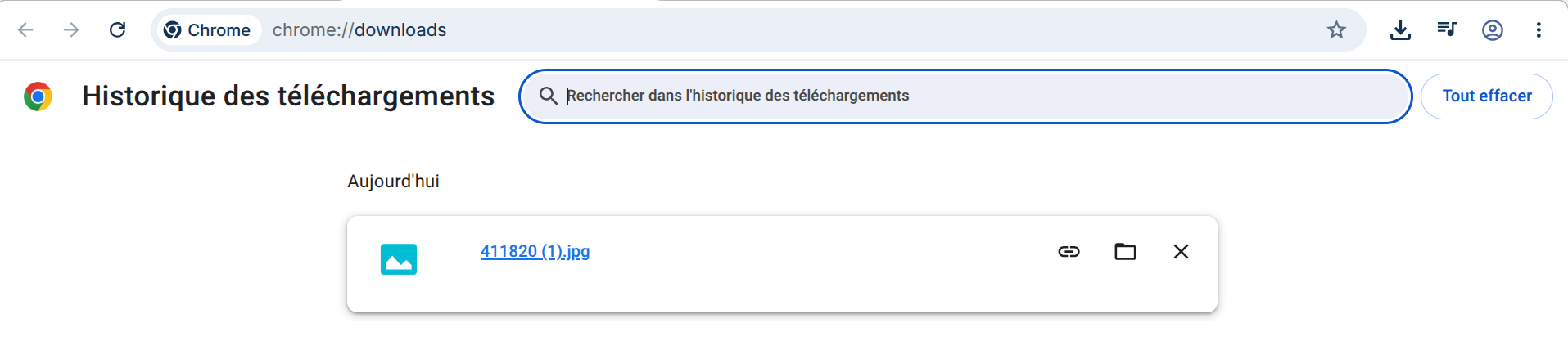
Task: Open the downloads tray icon in toolbar
Action: pos(1400,30)
